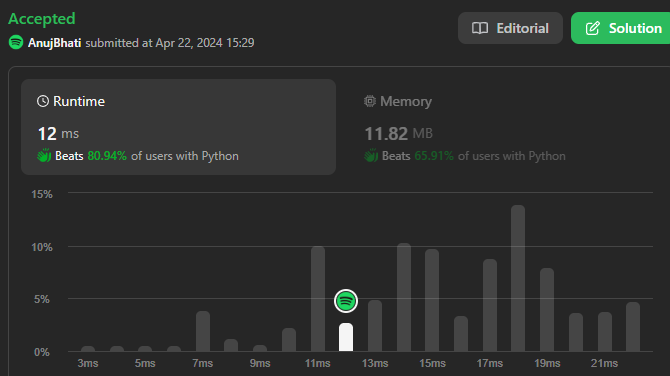Click the 7ms bar in the chart

click(203, 331)
